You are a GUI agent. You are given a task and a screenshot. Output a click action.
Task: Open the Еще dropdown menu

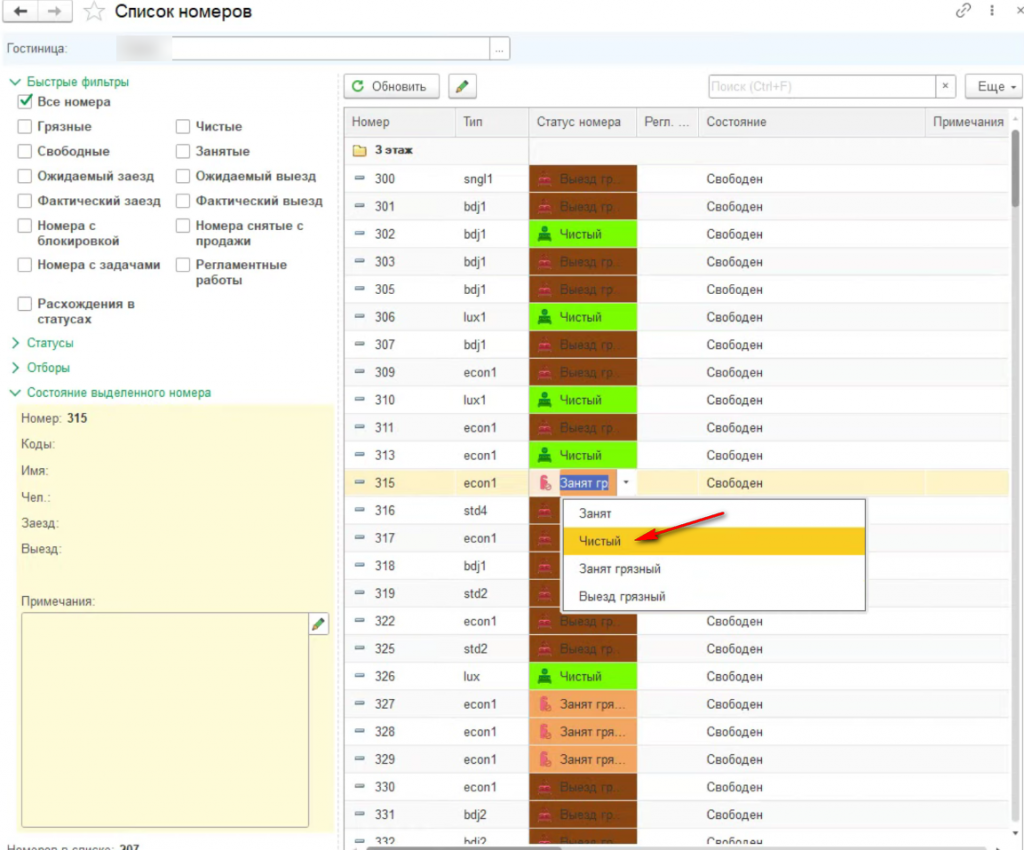point(993,86)
